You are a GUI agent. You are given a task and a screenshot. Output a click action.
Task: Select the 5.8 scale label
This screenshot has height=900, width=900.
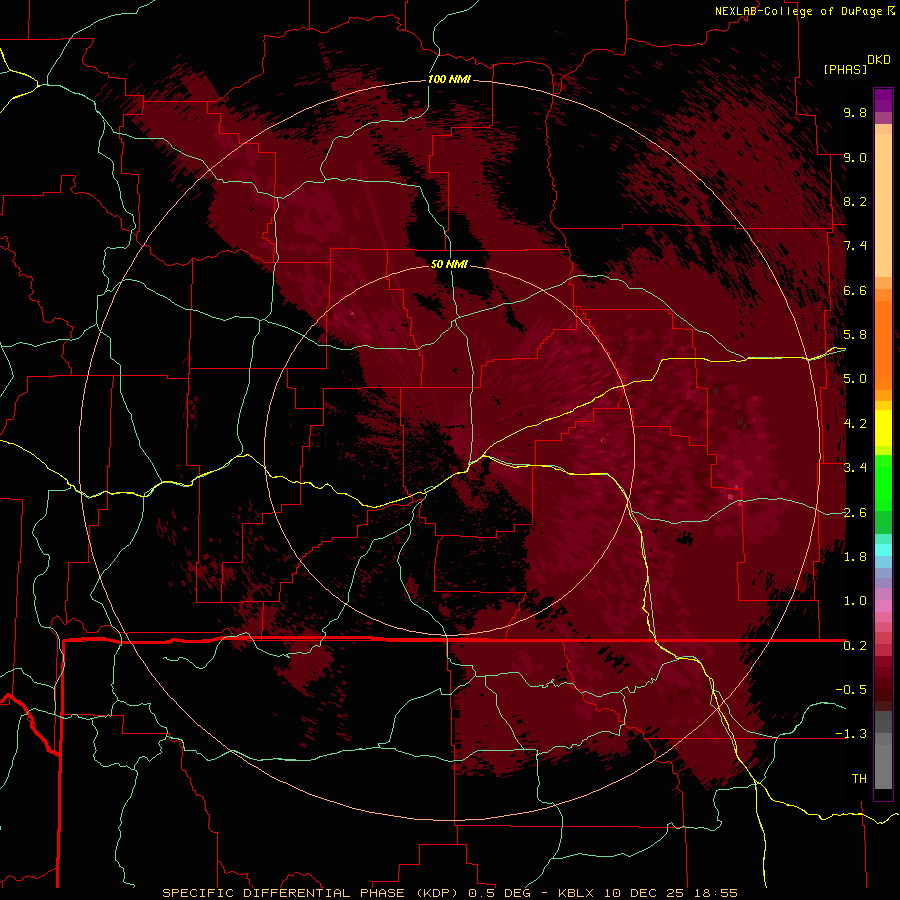(855, 335)
